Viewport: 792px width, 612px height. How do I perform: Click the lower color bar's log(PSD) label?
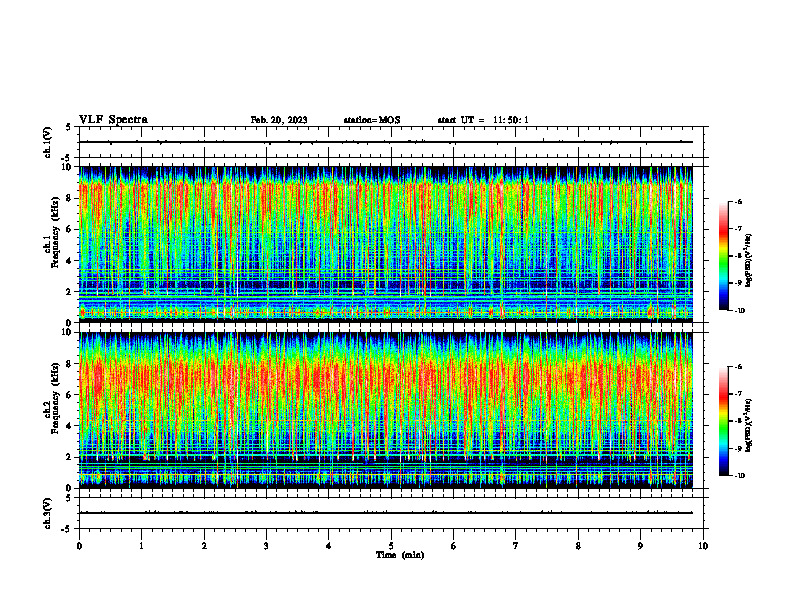pos(749,425)
